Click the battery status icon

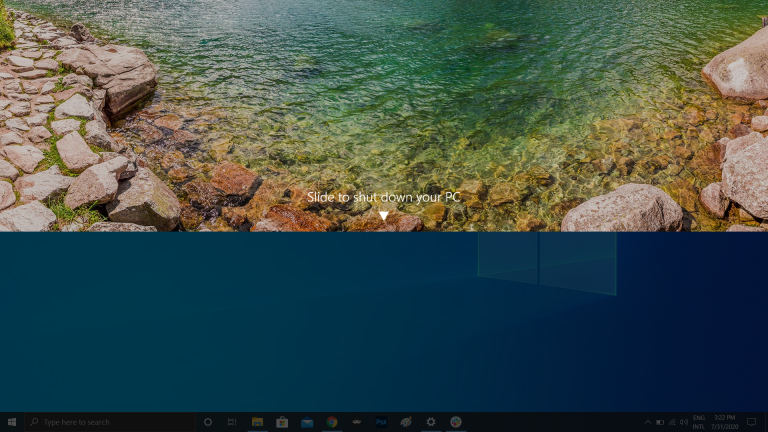(659, 422)
